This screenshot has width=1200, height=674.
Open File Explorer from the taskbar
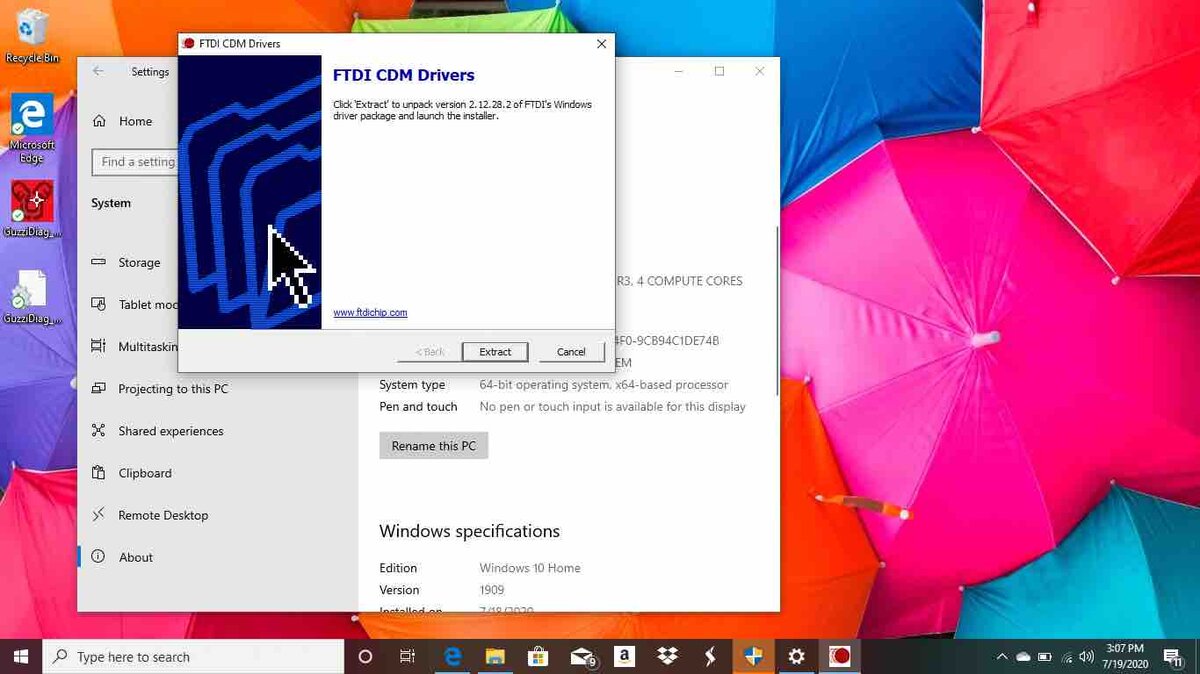click(x=495, y=657)
